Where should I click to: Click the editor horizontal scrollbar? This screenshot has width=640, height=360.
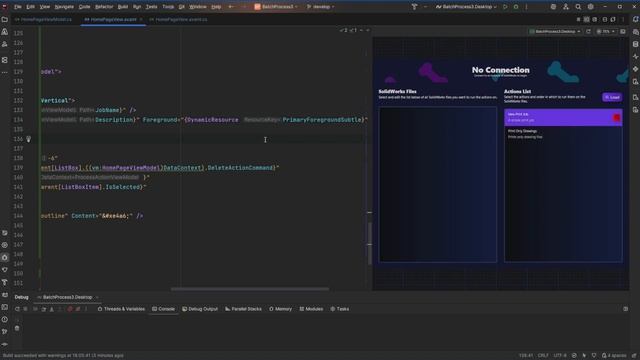click(250, 289)
